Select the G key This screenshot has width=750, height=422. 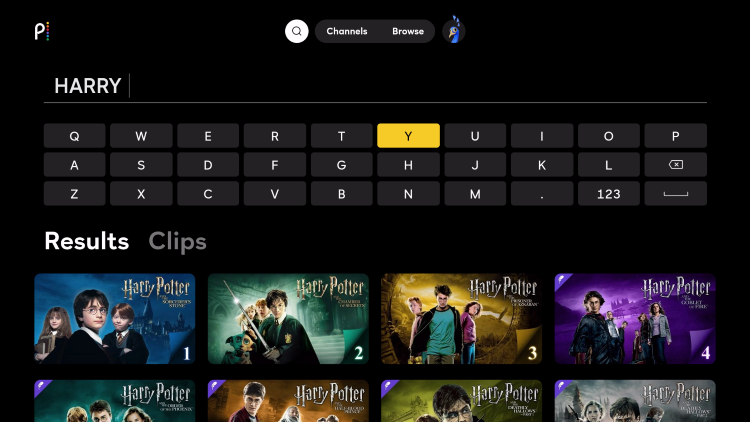pyautogui.click(x=342, y=165)
